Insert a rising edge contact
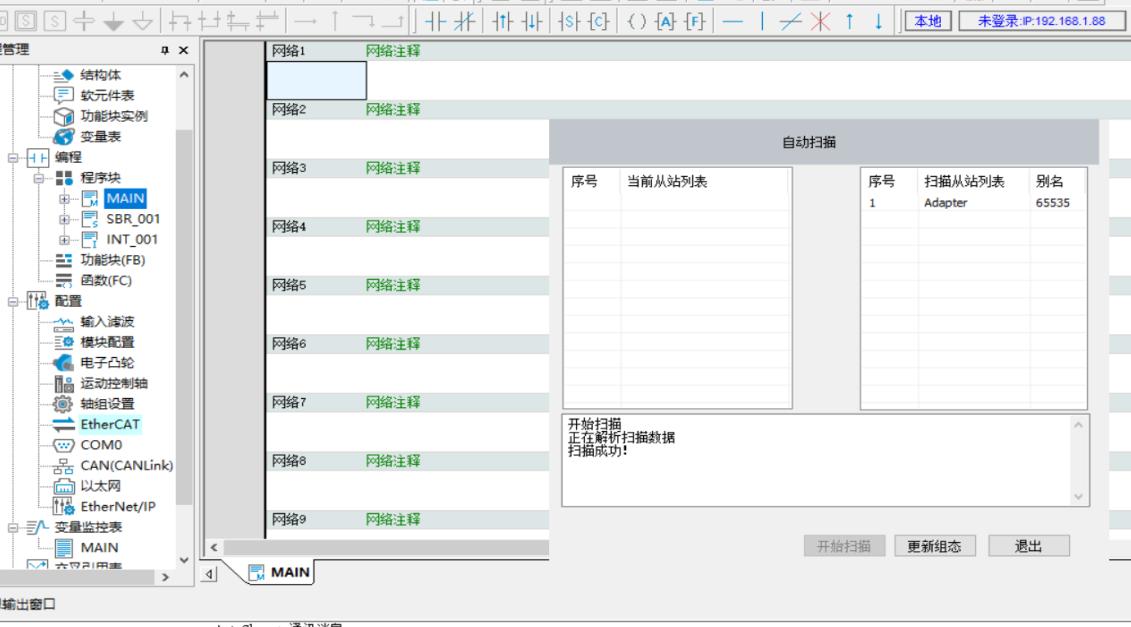 (x=502, y=21)
